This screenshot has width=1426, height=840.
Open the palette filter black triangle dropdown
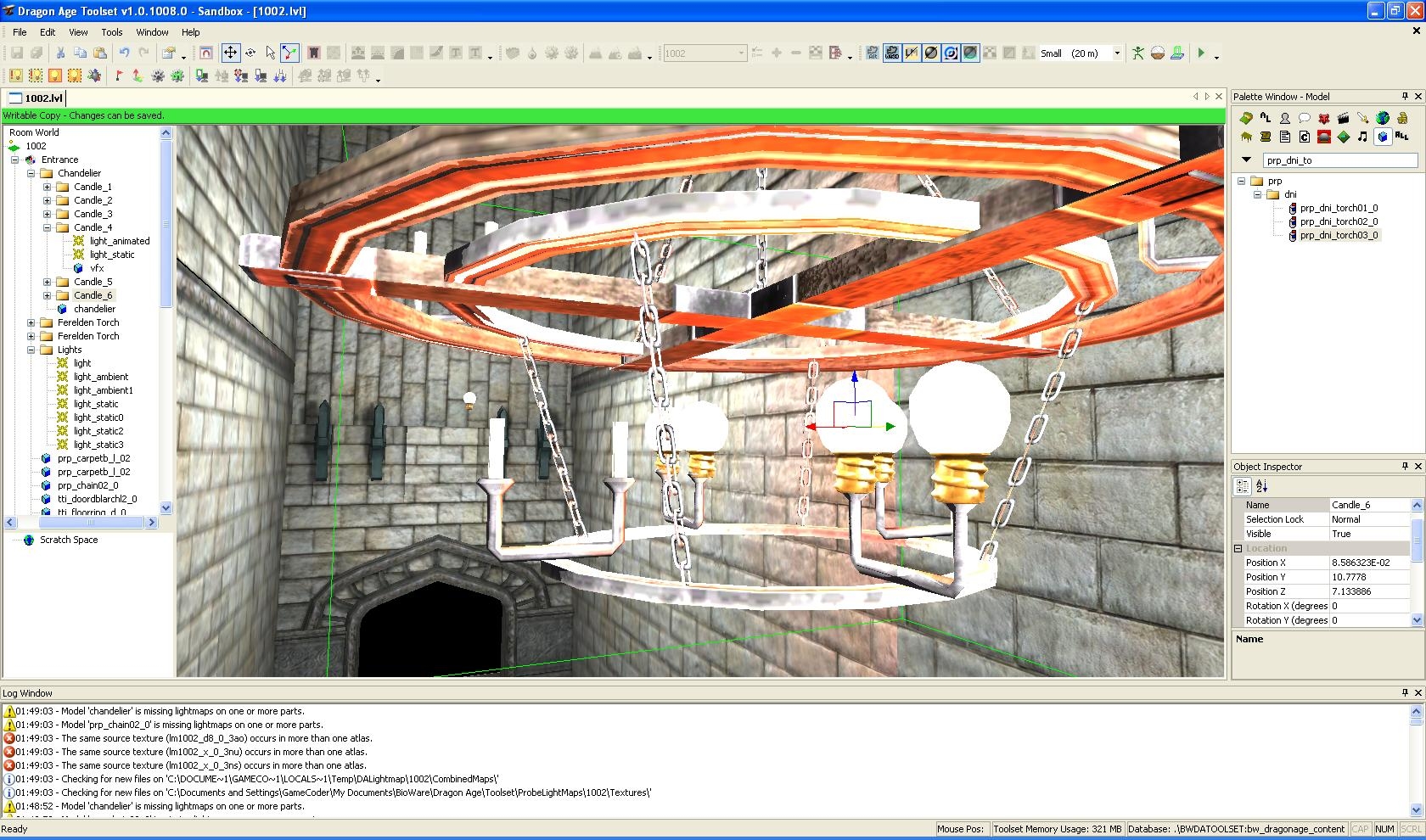point(1246,160)
